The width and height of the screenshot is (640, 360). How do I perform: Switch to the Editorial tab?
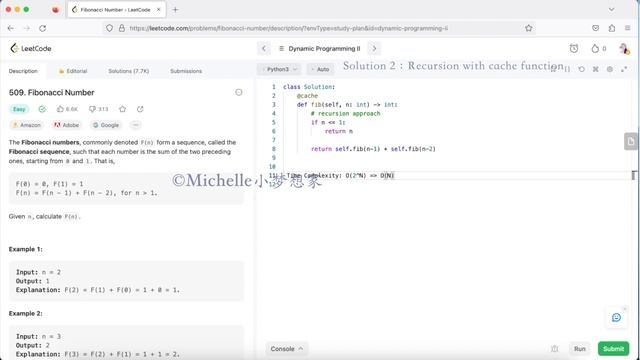(x=73, y=71)
